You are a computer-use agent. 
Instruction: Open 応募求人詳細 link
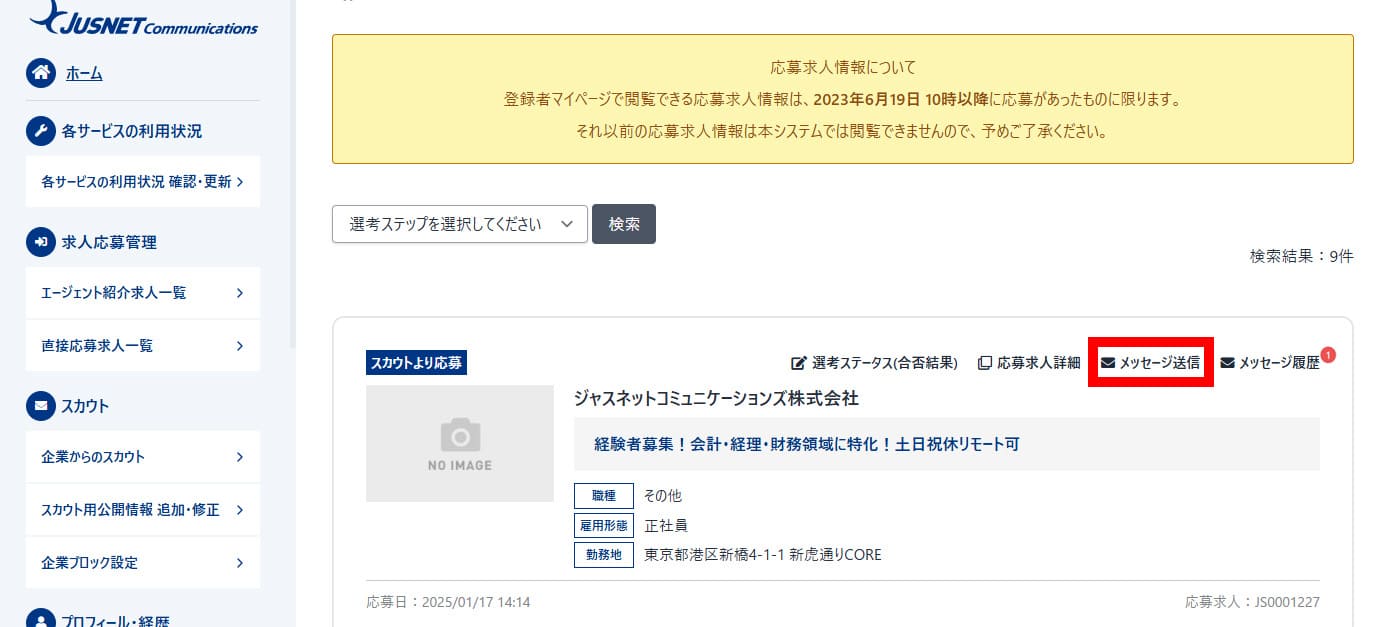coord(1039,363)
